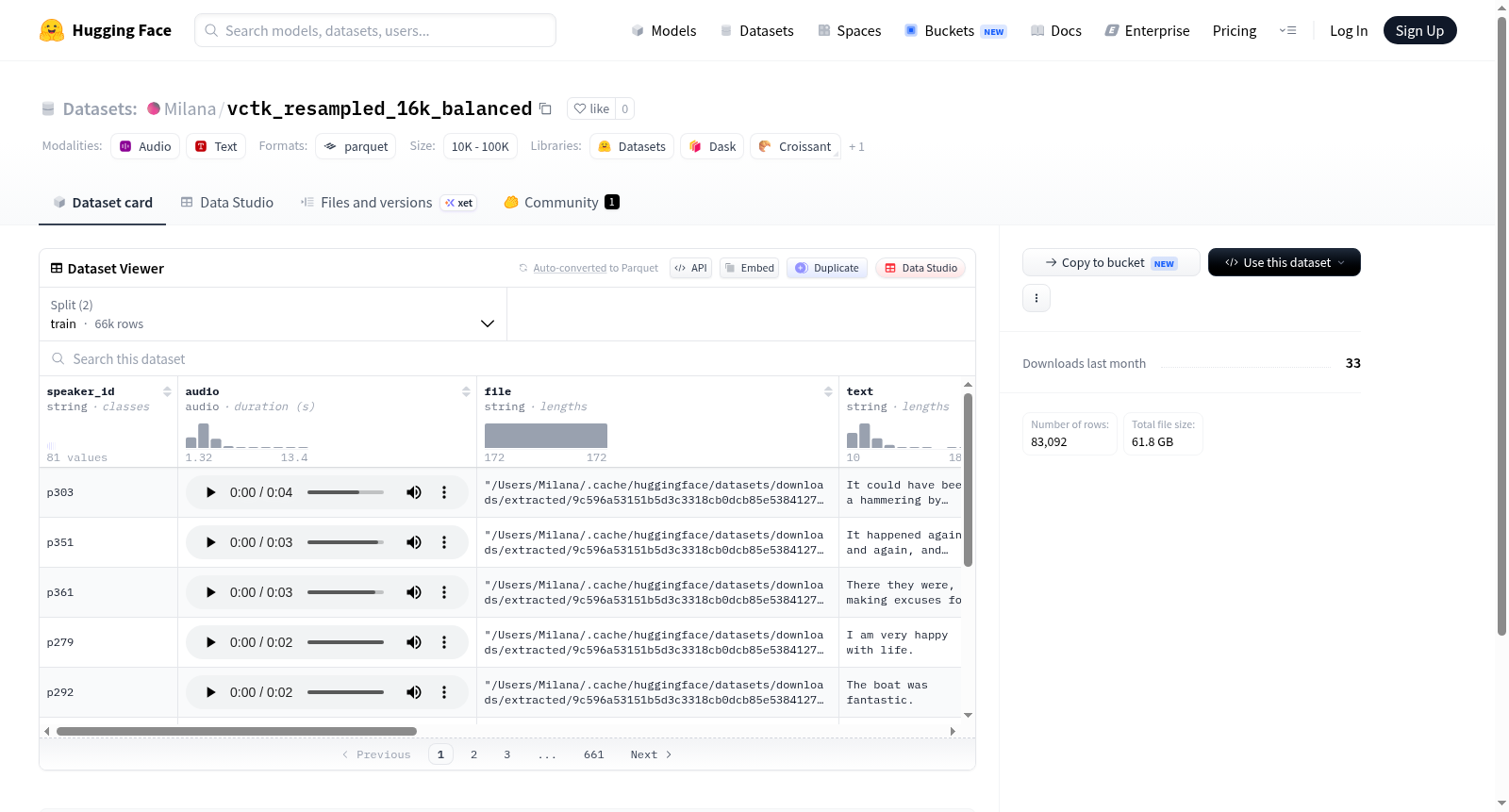Click the Sign Up button
Image resolution: width=1509 pixels, height=812 pixels.
[1419, 30]
